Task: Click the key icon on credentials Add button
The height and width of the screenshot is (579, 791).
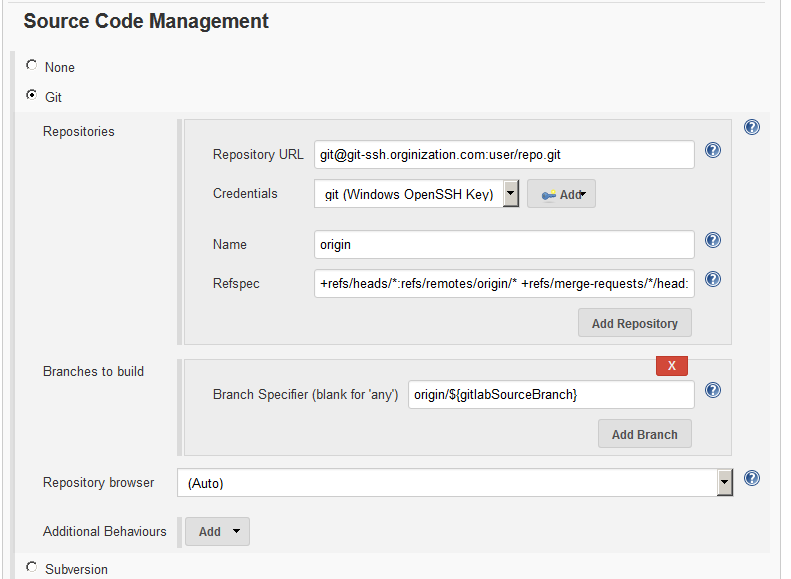Action: click(548, 195)
